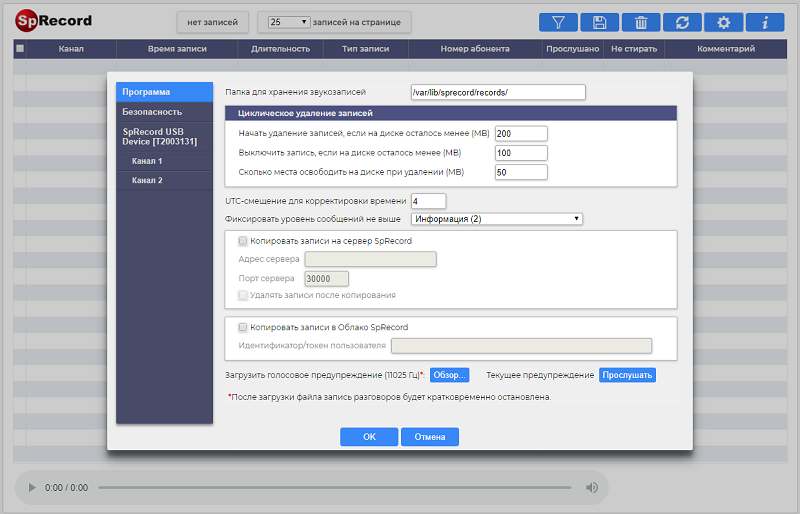
Task: Click the 'Отмена' button
Action: coord(430,437)
